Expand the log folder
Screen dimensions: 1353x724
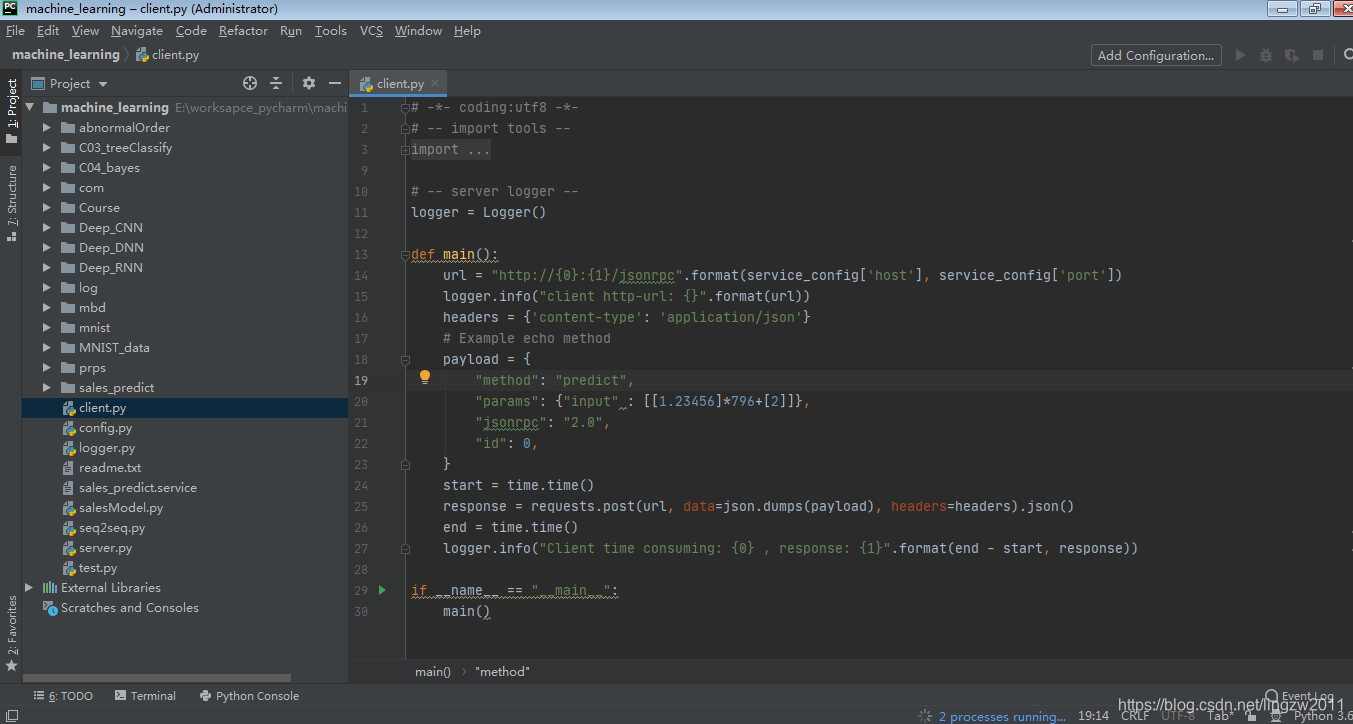pyautogui.click(x=47, y=288)
